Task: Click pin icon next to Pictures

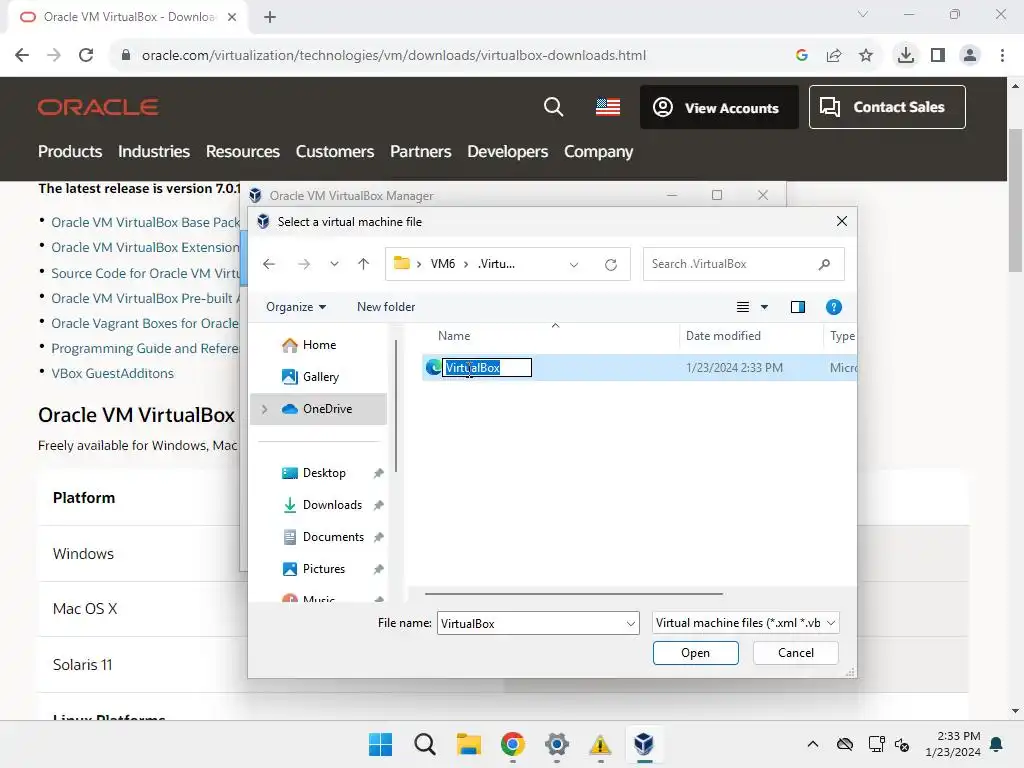Action: 378,569
